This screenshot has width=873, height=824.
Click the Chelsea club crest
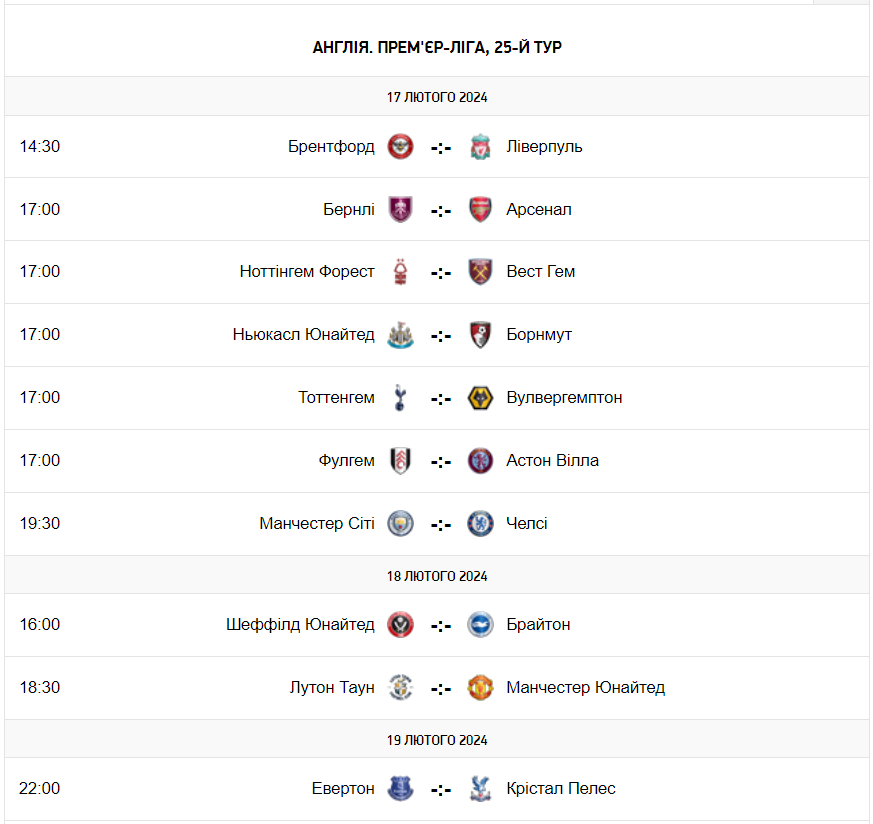[481, 523]
